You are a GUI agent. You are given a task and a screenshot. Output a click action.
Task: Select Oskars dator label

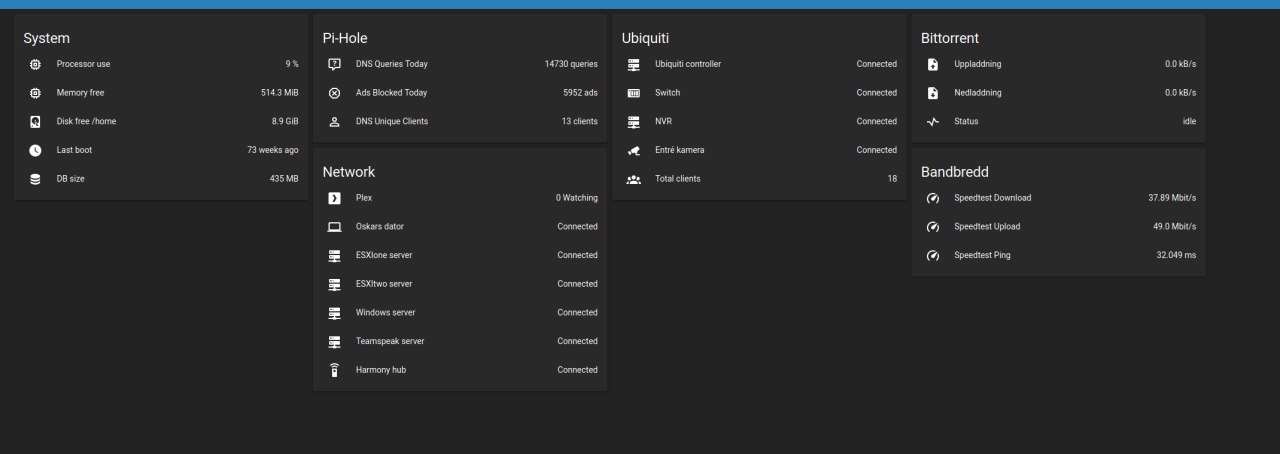(380, 227)
